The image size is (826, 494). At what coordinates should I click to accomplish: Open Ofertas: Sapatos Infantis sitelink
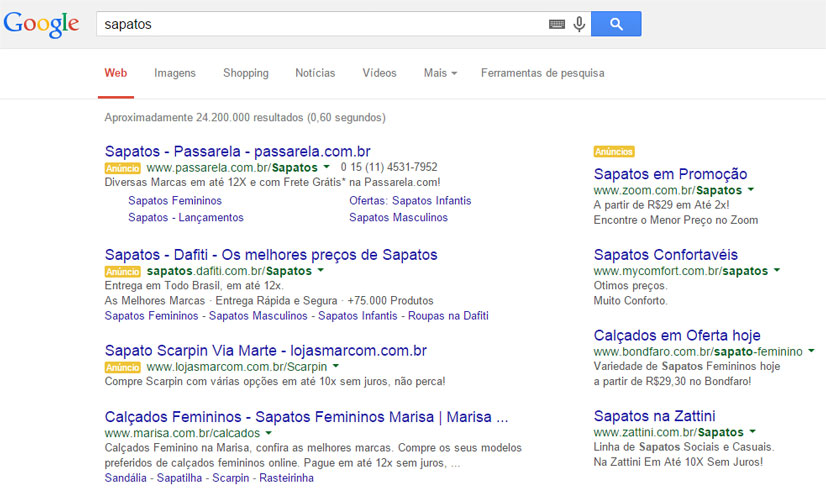(x=410, y=201)
